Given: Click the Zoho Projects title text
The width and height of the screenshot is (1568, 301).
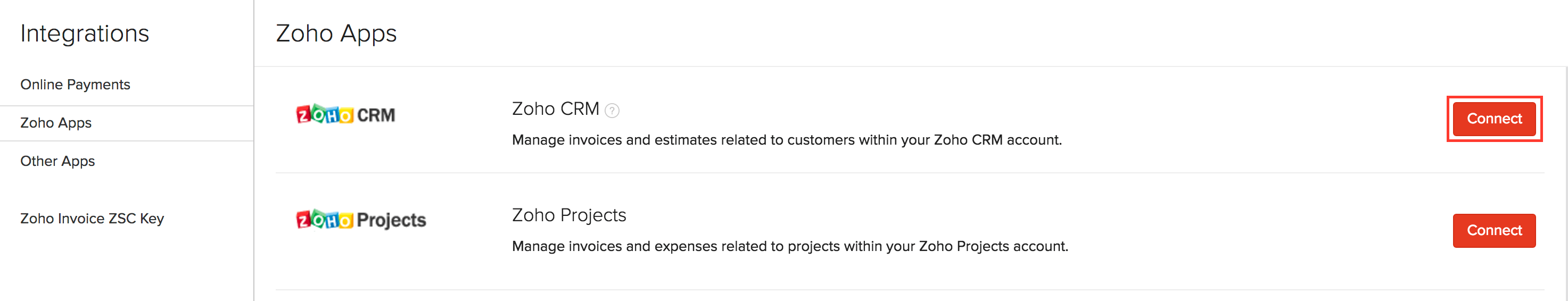Looking at the screenshot, I should tap(568, 215).
